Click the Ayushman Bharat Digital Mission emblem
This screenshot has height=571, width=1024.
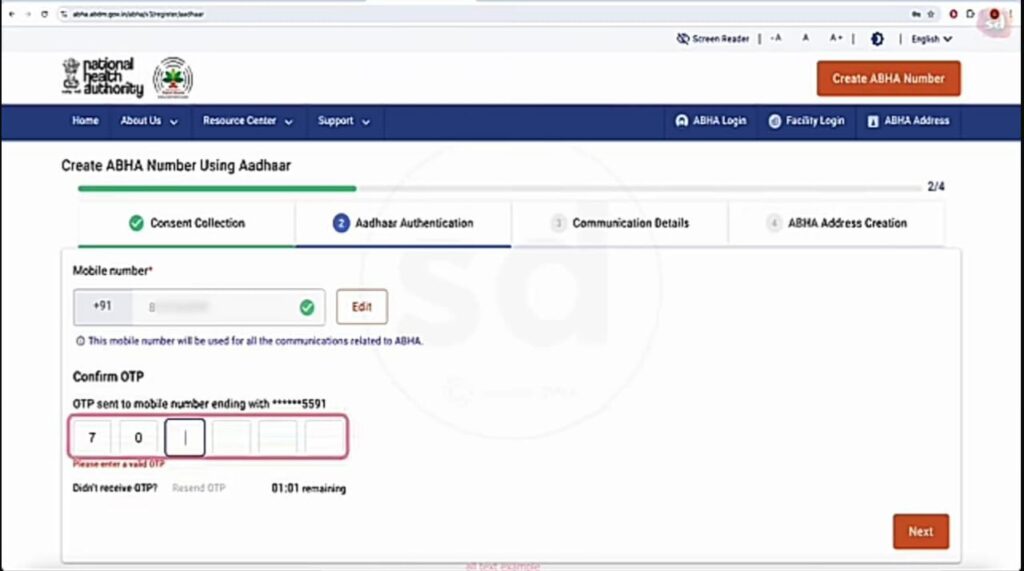(x=172, y=78)
